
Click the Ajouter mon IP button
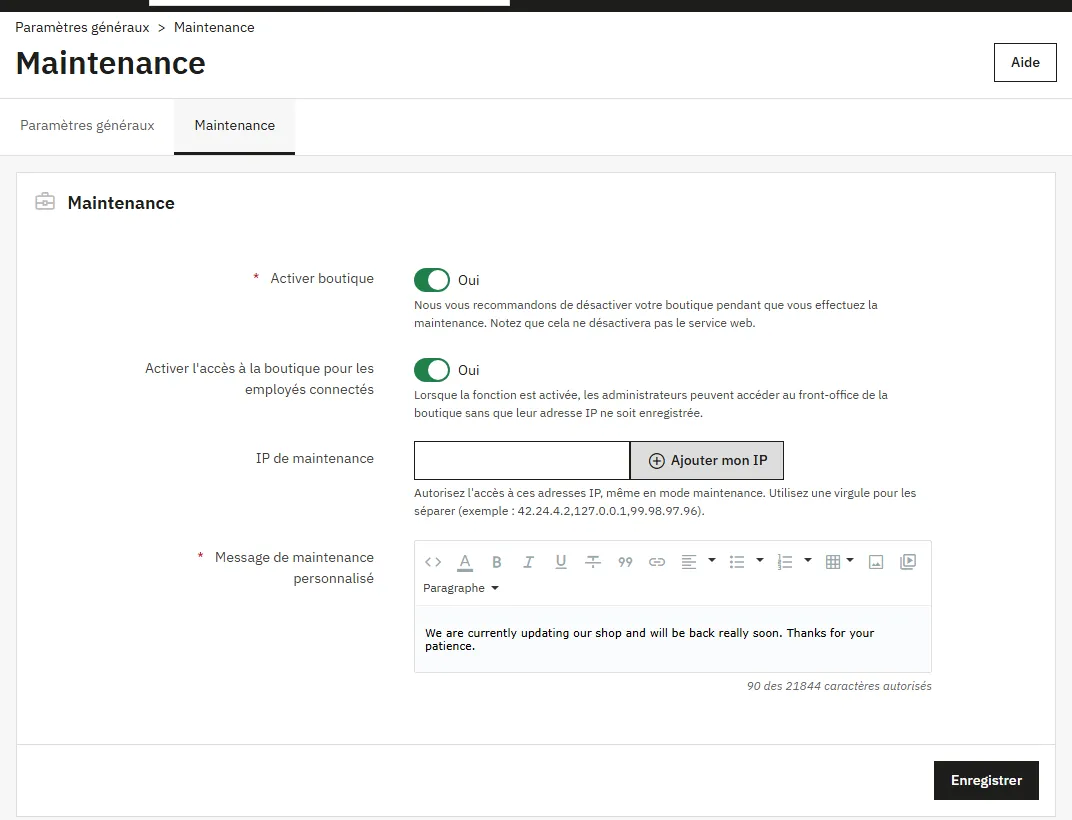click(707, 460)
